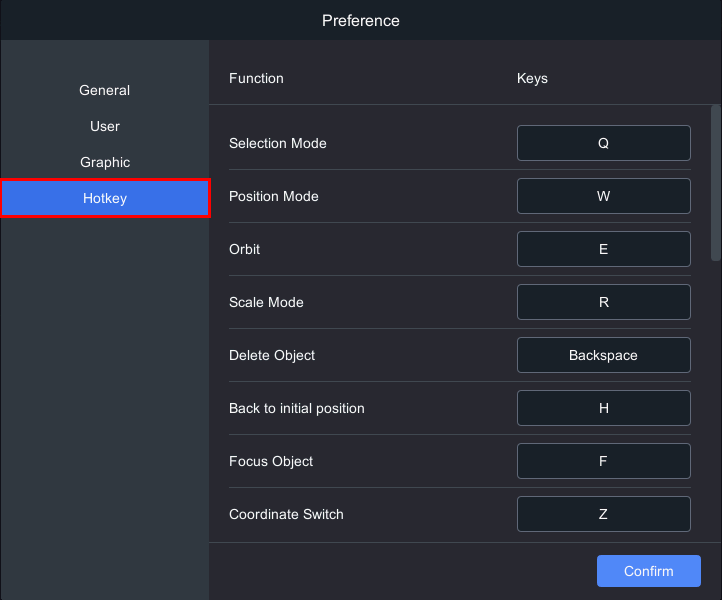722x600 pixels.
Task: Switch to the User preferences tab
Action: (105, 126)
